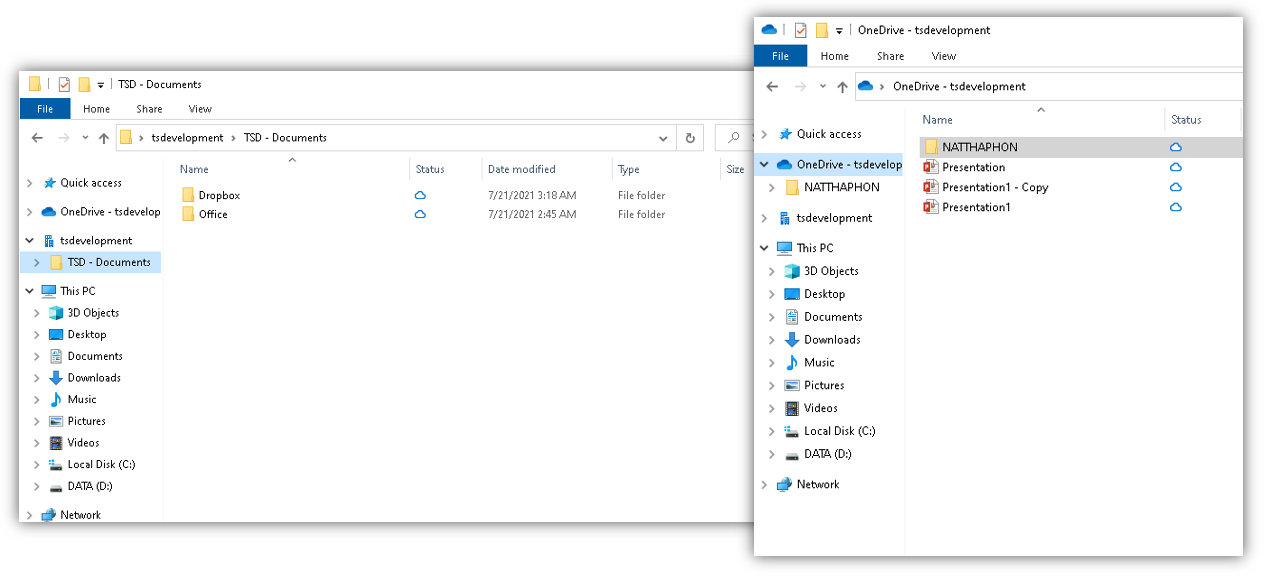
Task: Open the Home tab in OneDrive window
Action: tap(835, 56)
